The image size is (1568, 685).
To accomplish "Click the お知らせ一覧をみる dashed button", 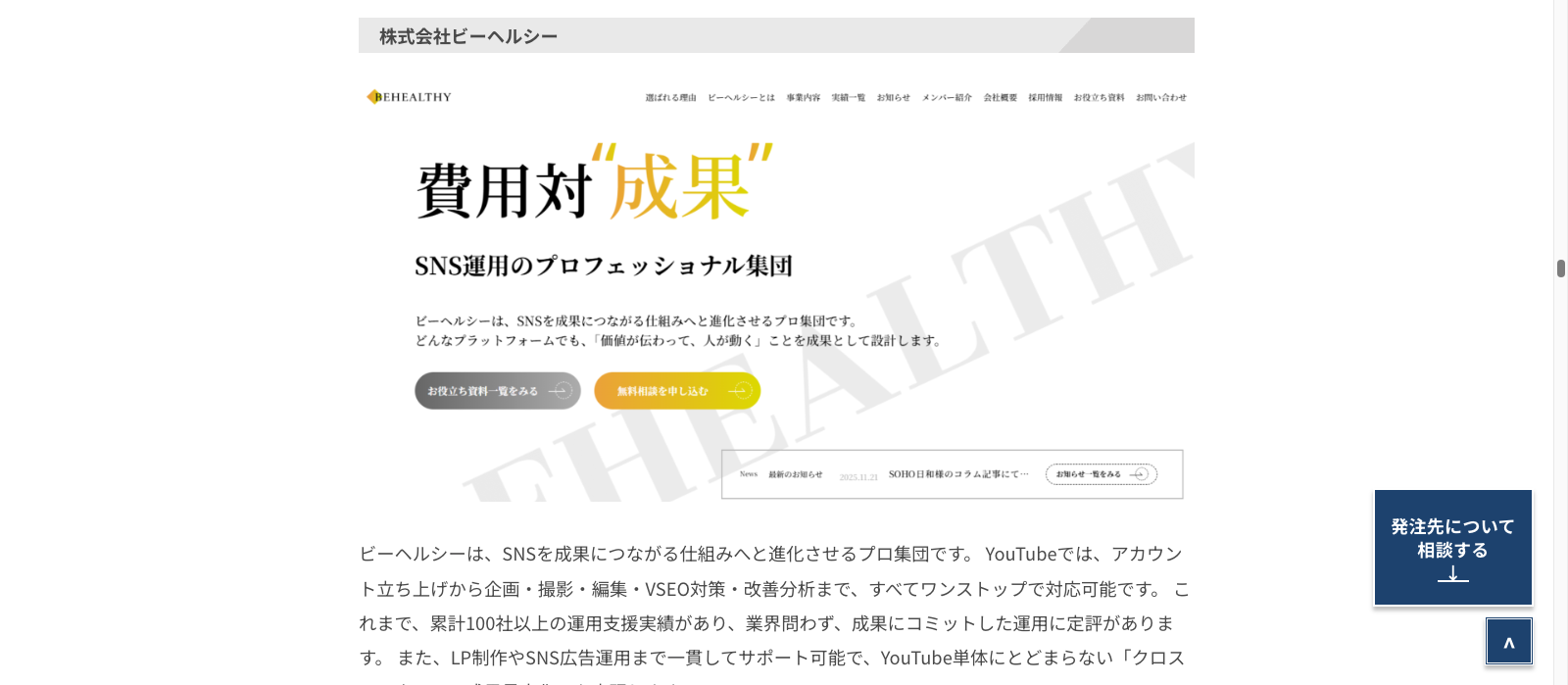I will [x=1102, y=474].
